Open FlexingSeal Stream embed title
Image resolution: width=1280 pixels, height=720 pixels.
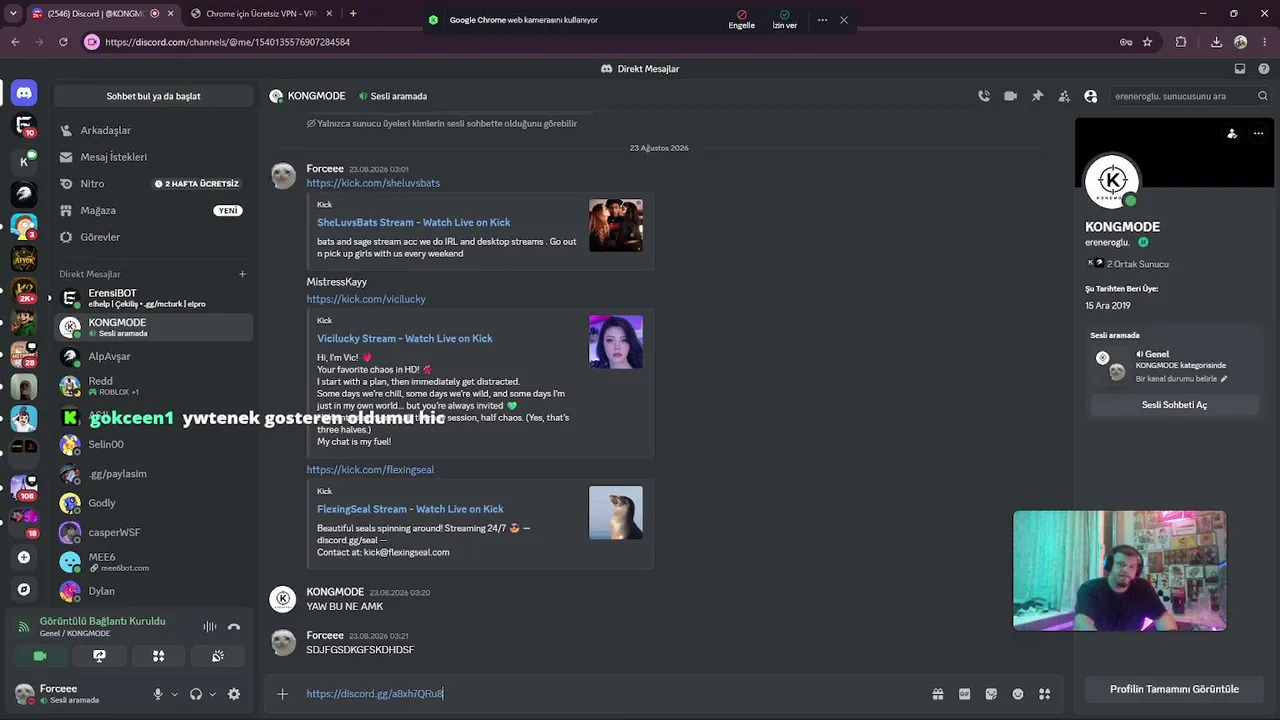pos(410,509)
